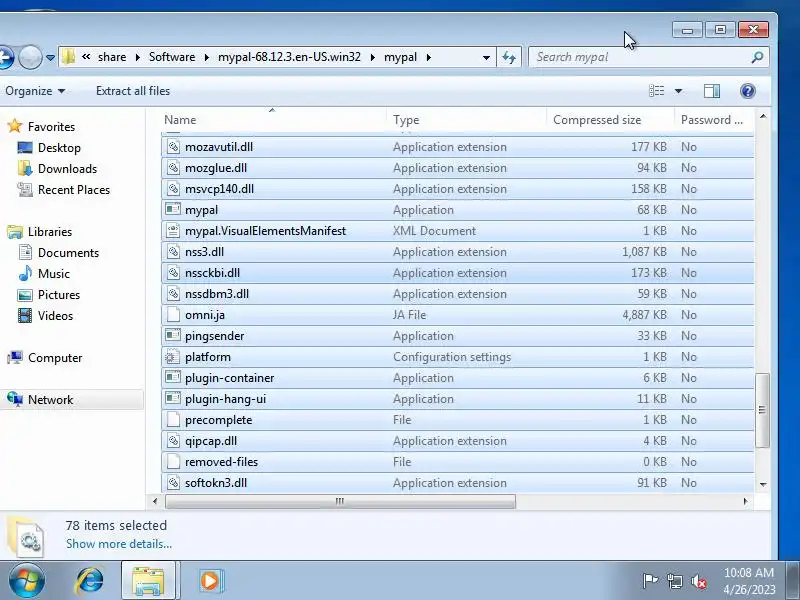800x600 pixels.
Task: Sort by the Type column header
Action: pyautogui.click(x=466, y=120)
